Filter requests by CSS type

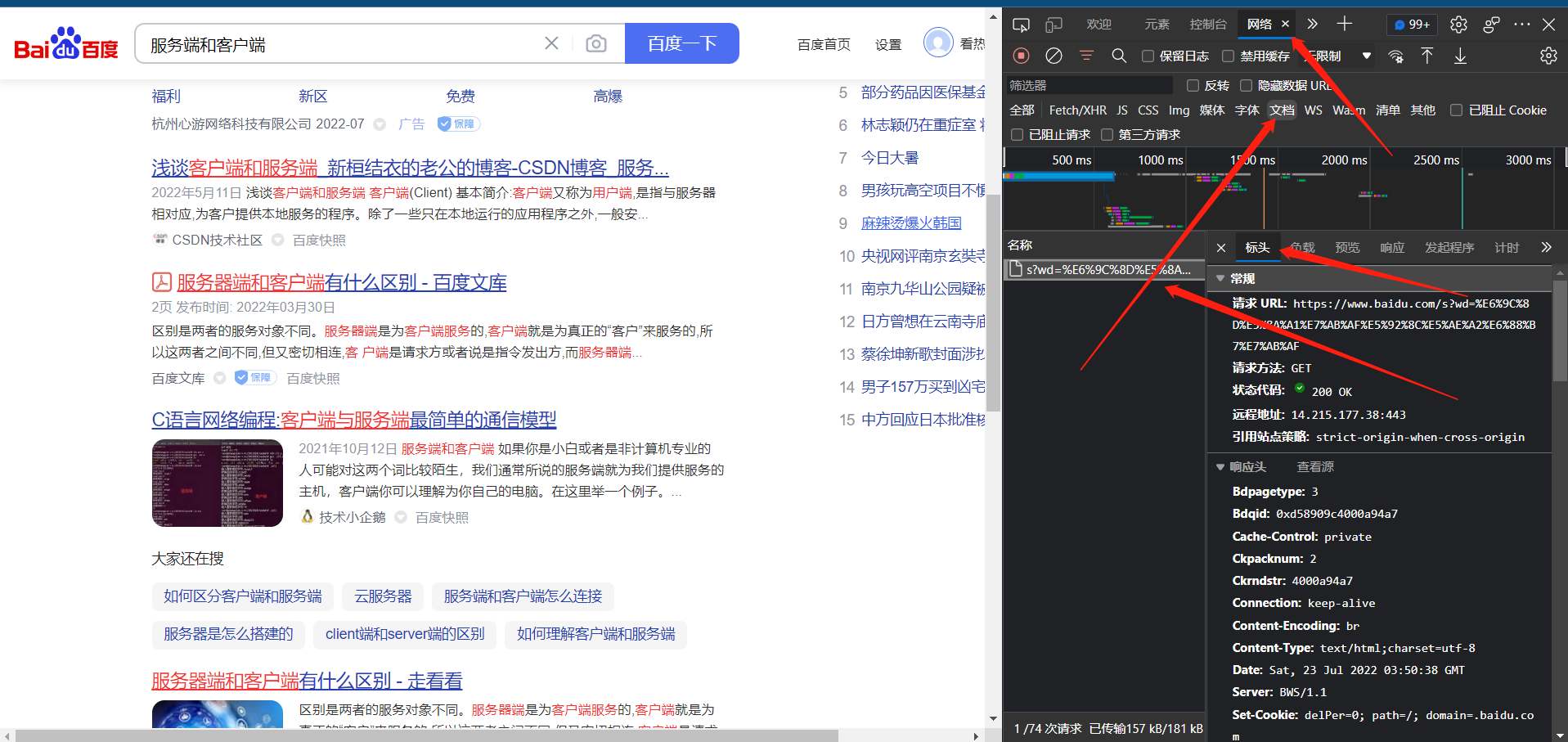1148,110
